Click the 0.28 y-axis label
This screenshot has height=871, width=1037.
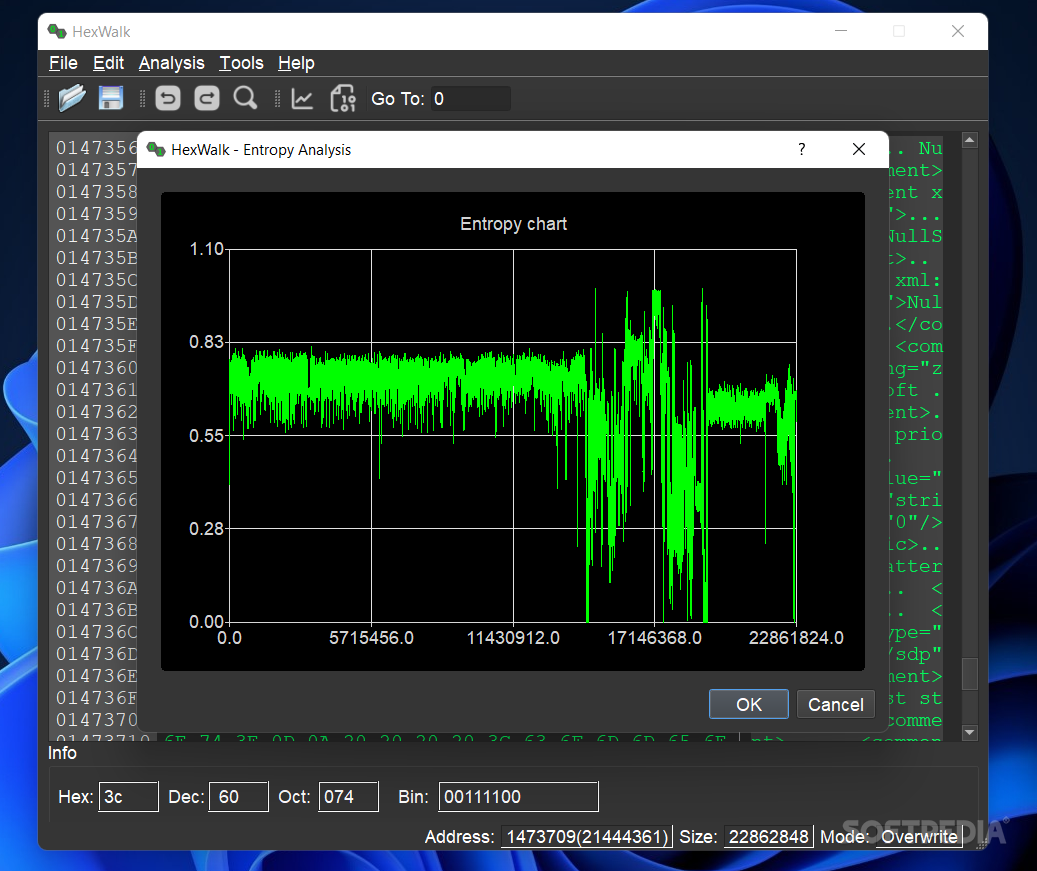206,529
